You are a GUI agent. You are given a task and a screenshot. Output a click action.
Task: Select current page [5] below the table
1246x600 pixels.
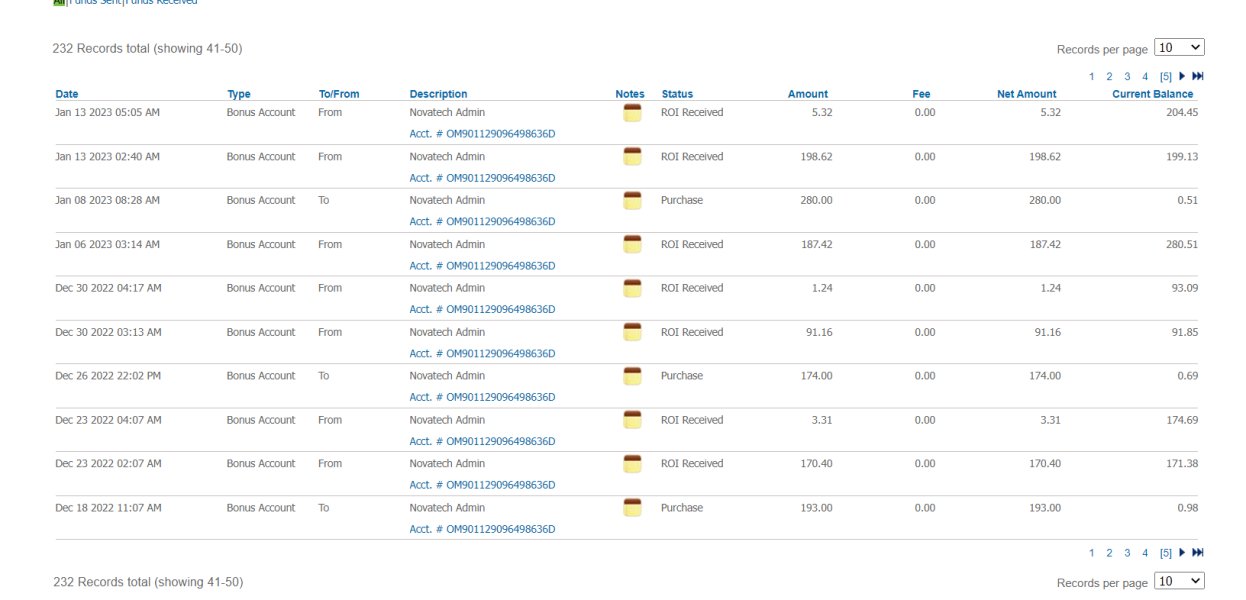[x=1166, y=552]
